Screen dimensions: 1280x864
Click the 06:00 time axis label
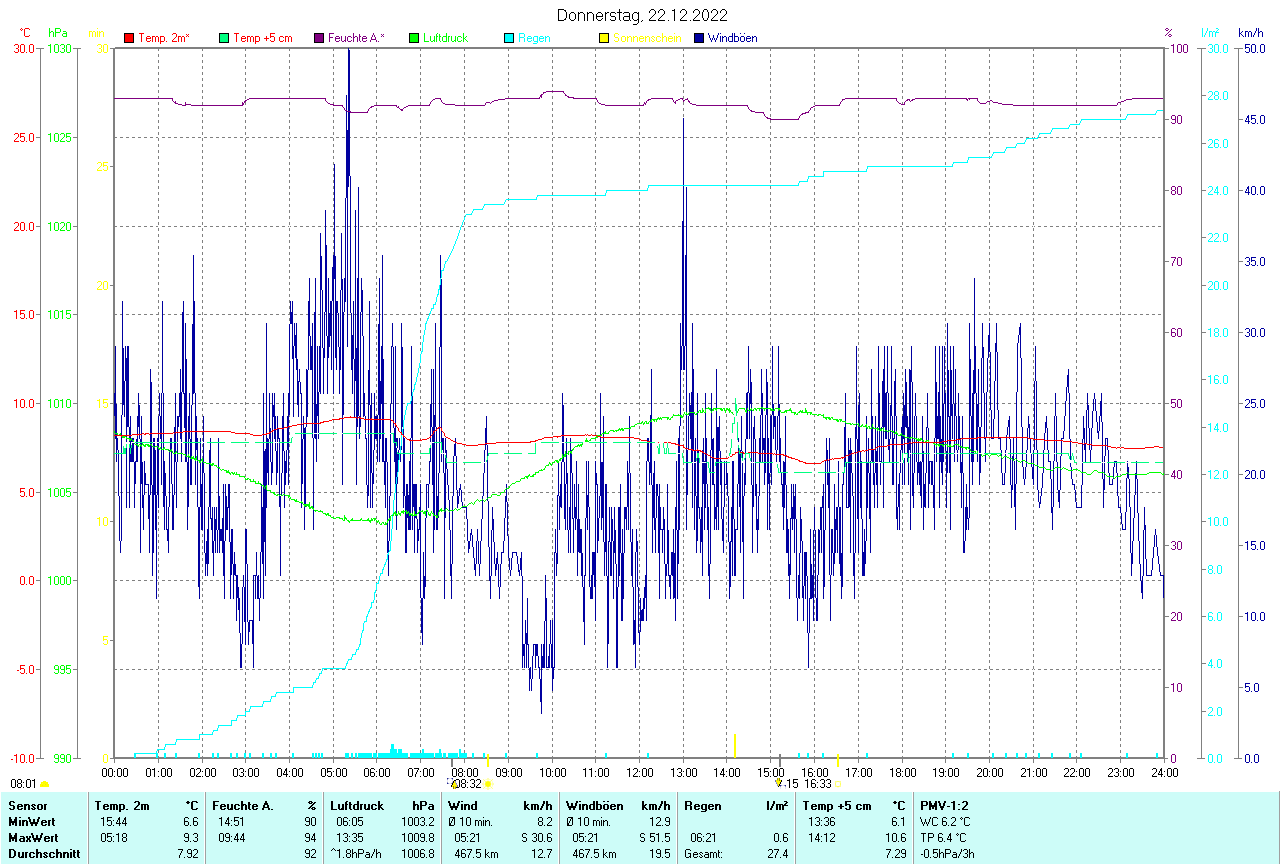pyautogui.click(x=377, y=772)
